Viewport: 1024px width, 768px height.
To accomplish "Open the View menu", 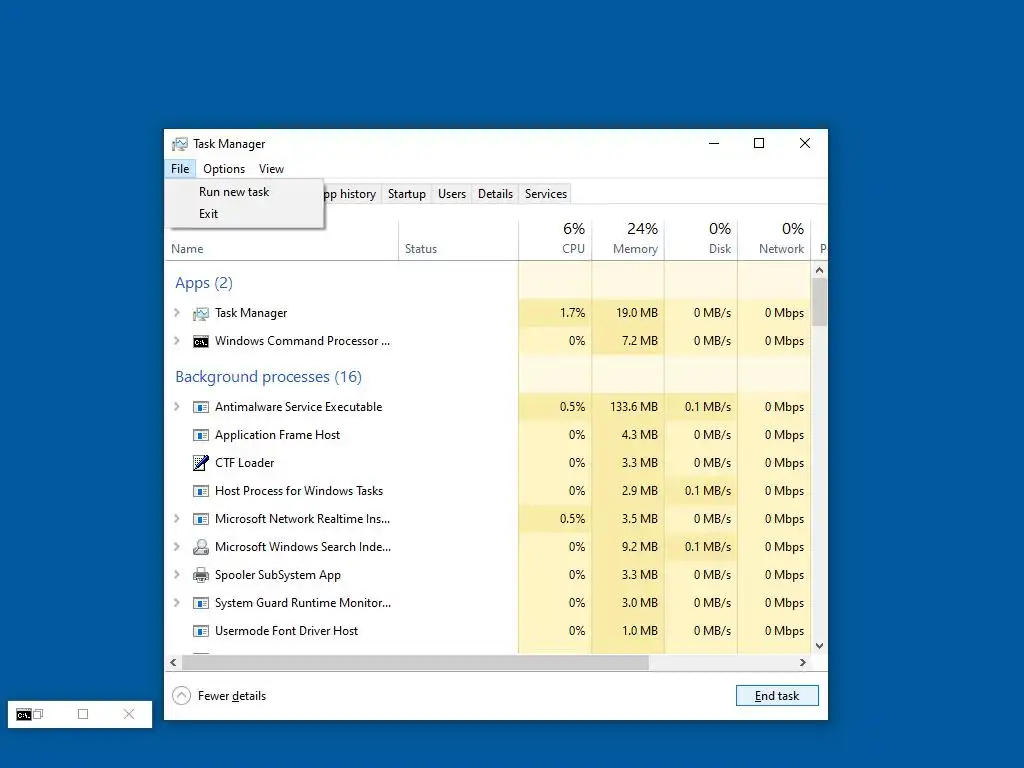I will click(x=271, y=168).
